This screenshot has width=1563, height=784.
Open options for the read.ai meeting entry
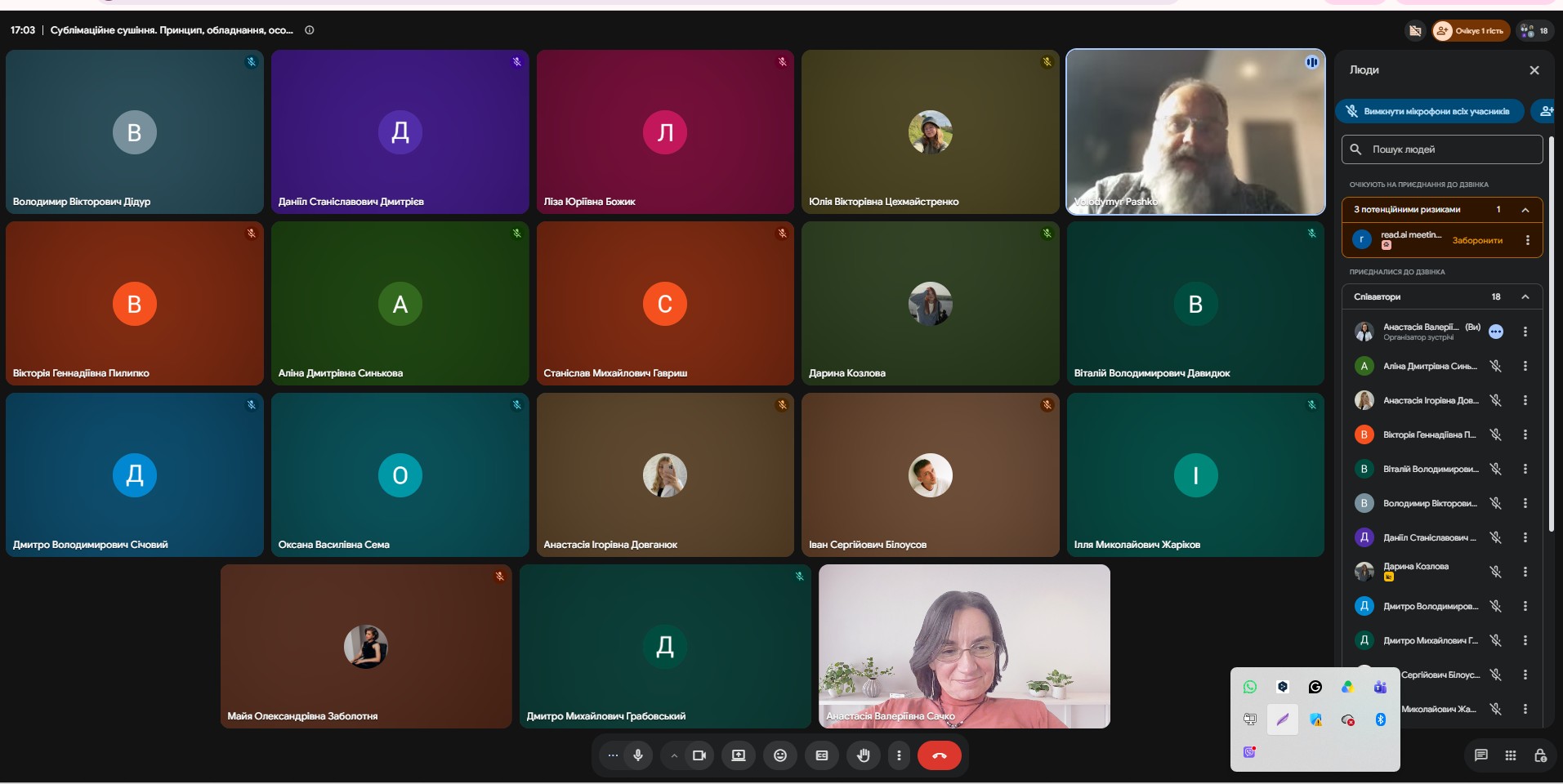tap(1527, 240)
